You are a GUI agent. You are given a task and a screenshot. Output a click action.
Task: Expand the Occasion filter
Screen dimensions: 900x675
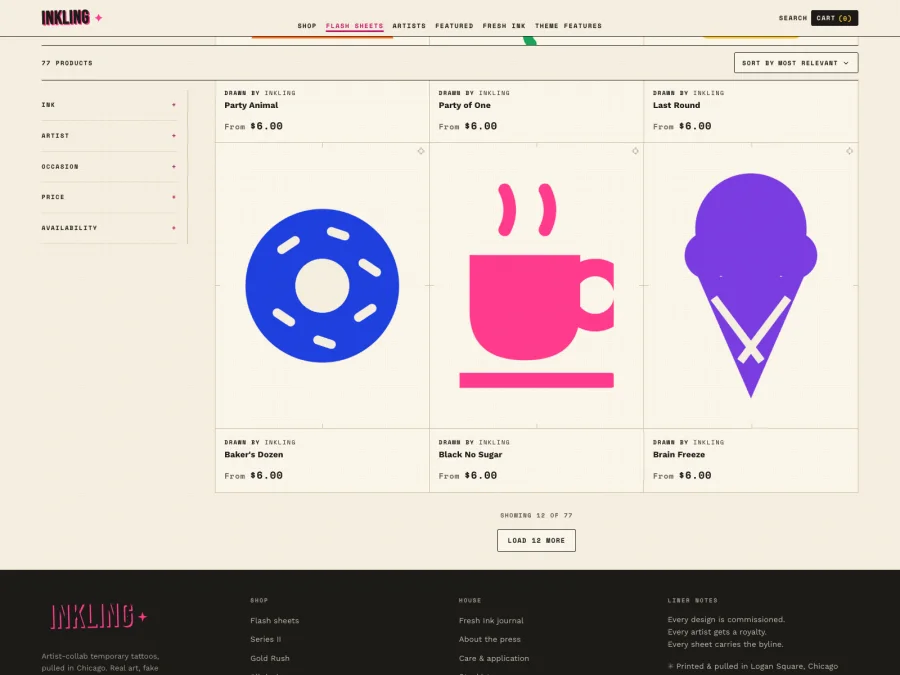pyautogui.click(x=109, y=166)
